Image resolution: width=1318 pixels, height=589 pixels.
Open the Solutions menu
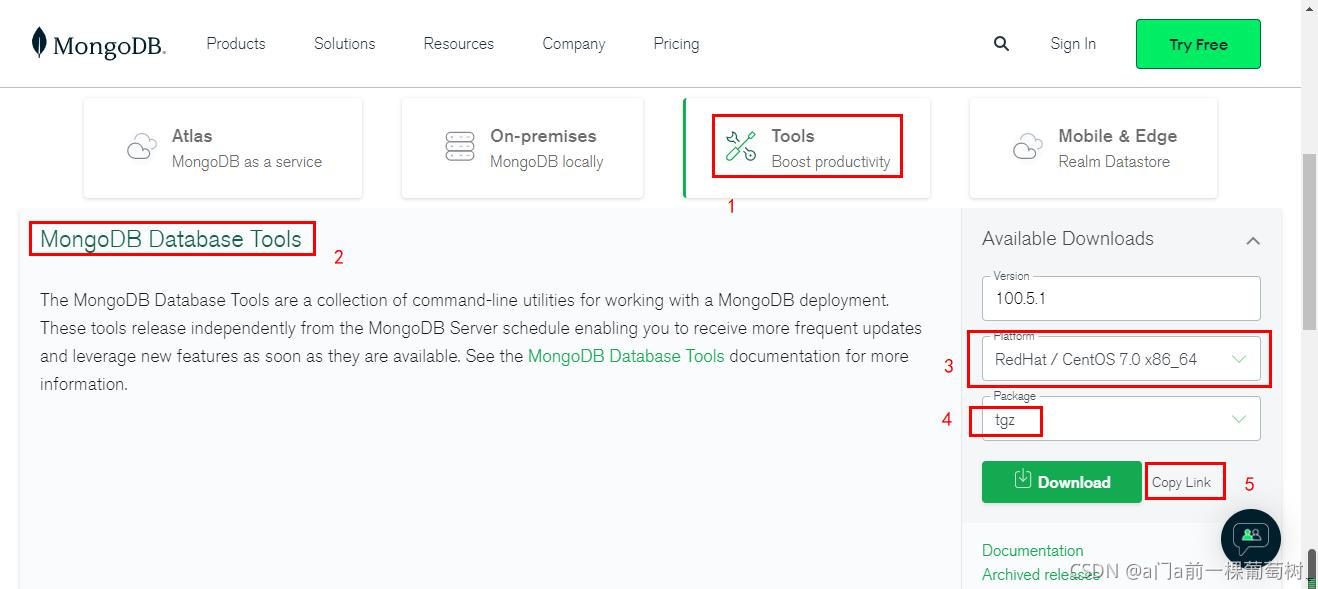(344, 44)
